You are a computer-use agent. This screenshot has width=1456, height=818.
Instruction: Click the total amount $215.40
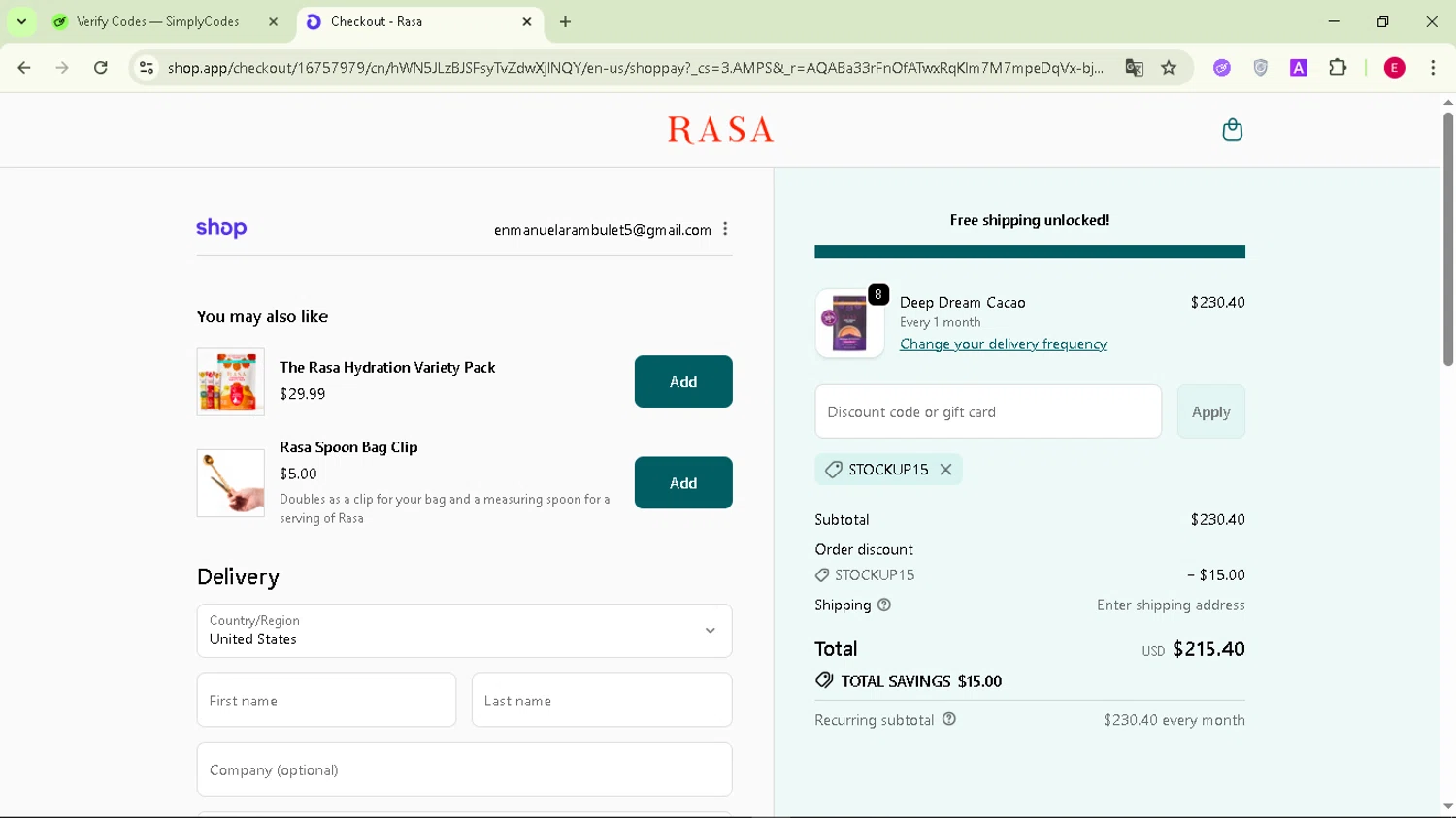tap(1208, 649)
